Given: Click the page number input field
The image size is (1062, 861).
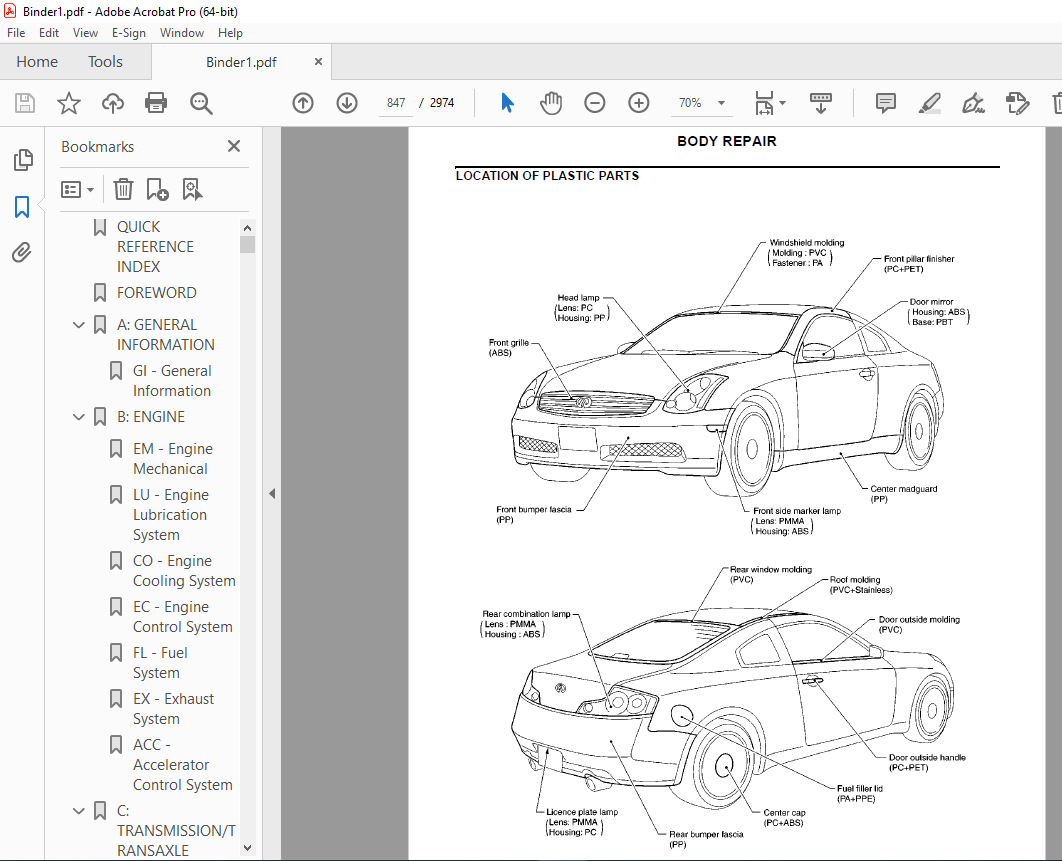Looking at the screenshot, I should click(x=396, y=103).
